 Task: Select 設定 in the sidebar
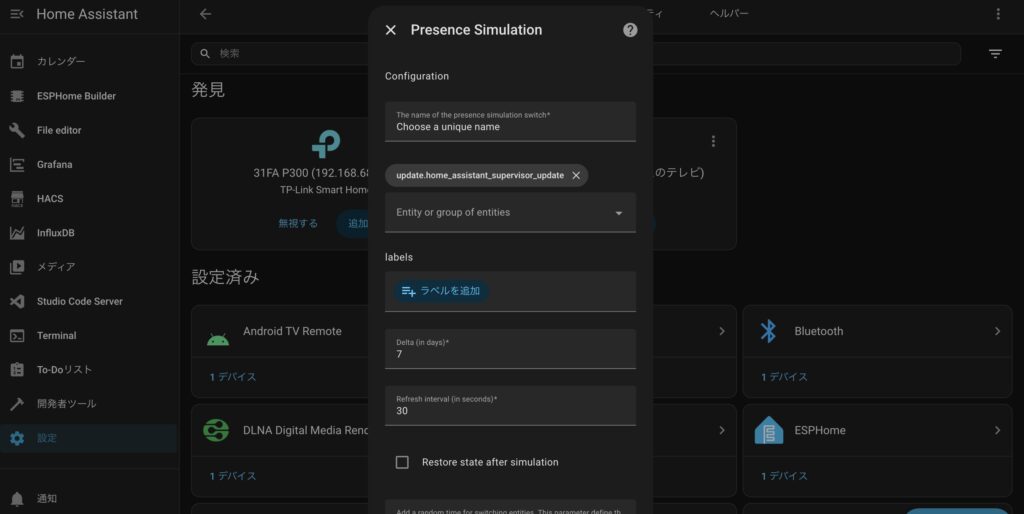(x=47, y=438)
